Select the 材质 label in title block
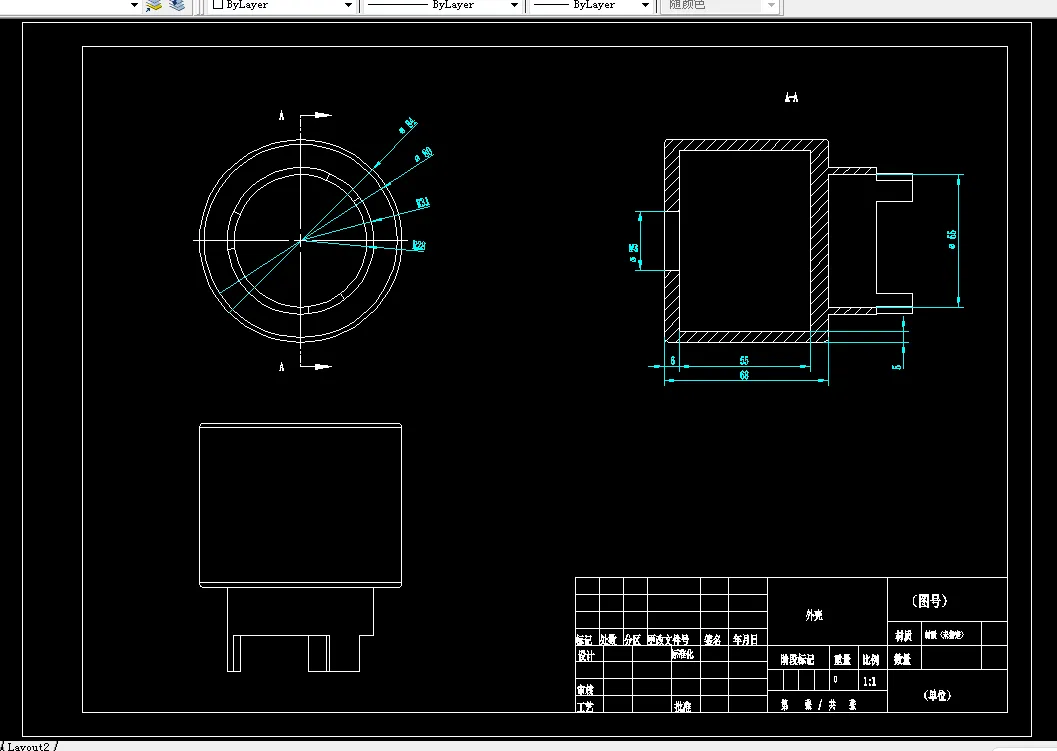 [x=903, y=636]
